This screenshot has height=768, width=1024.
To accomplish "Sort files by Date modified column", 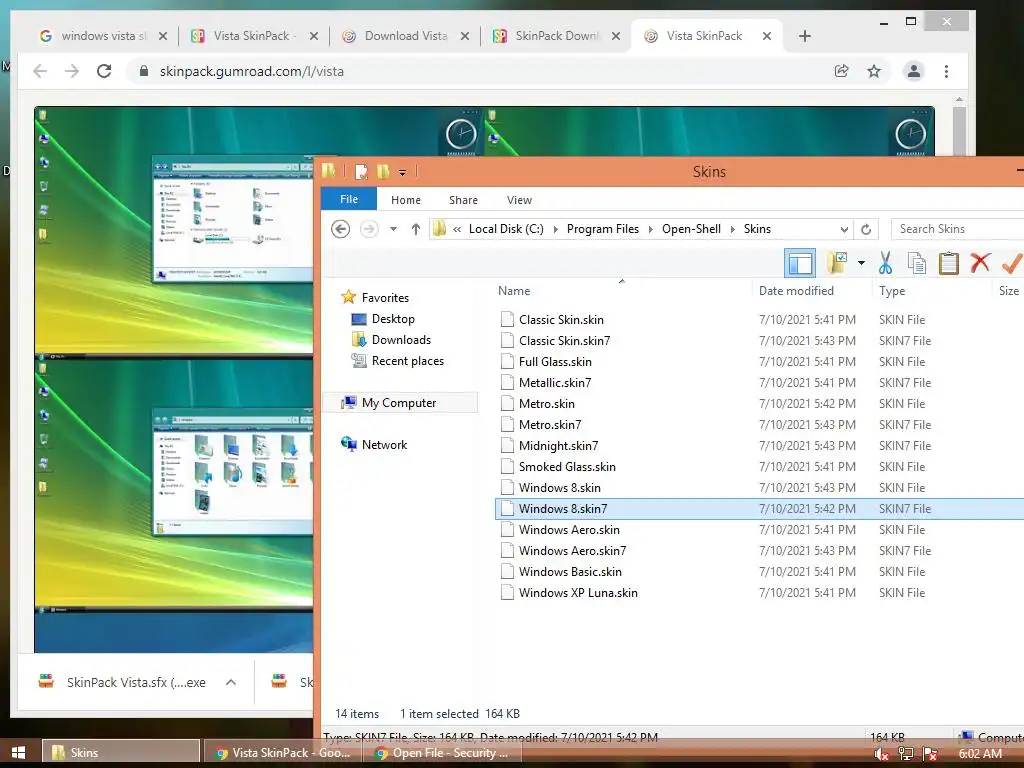I will 796,291.
